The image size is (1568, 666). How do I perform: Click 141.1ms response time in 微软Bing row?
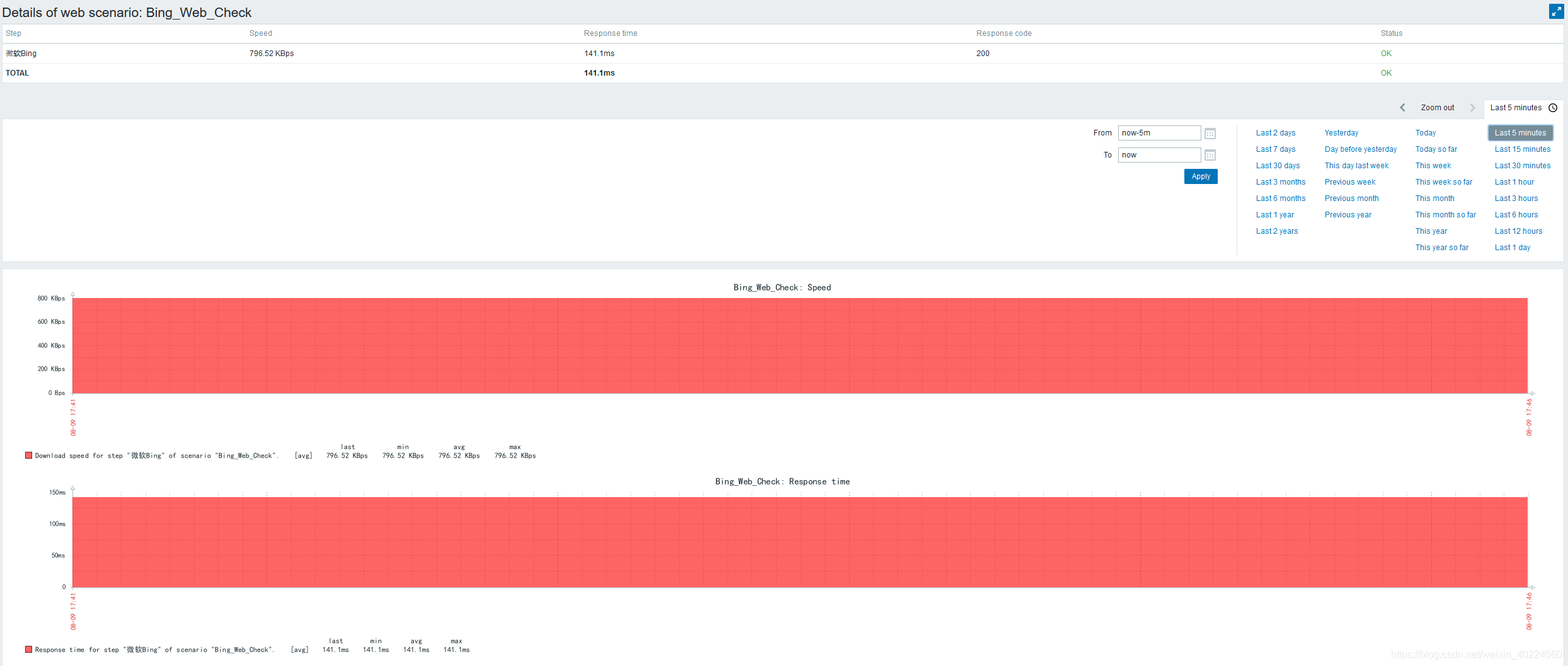click(599, 54)
